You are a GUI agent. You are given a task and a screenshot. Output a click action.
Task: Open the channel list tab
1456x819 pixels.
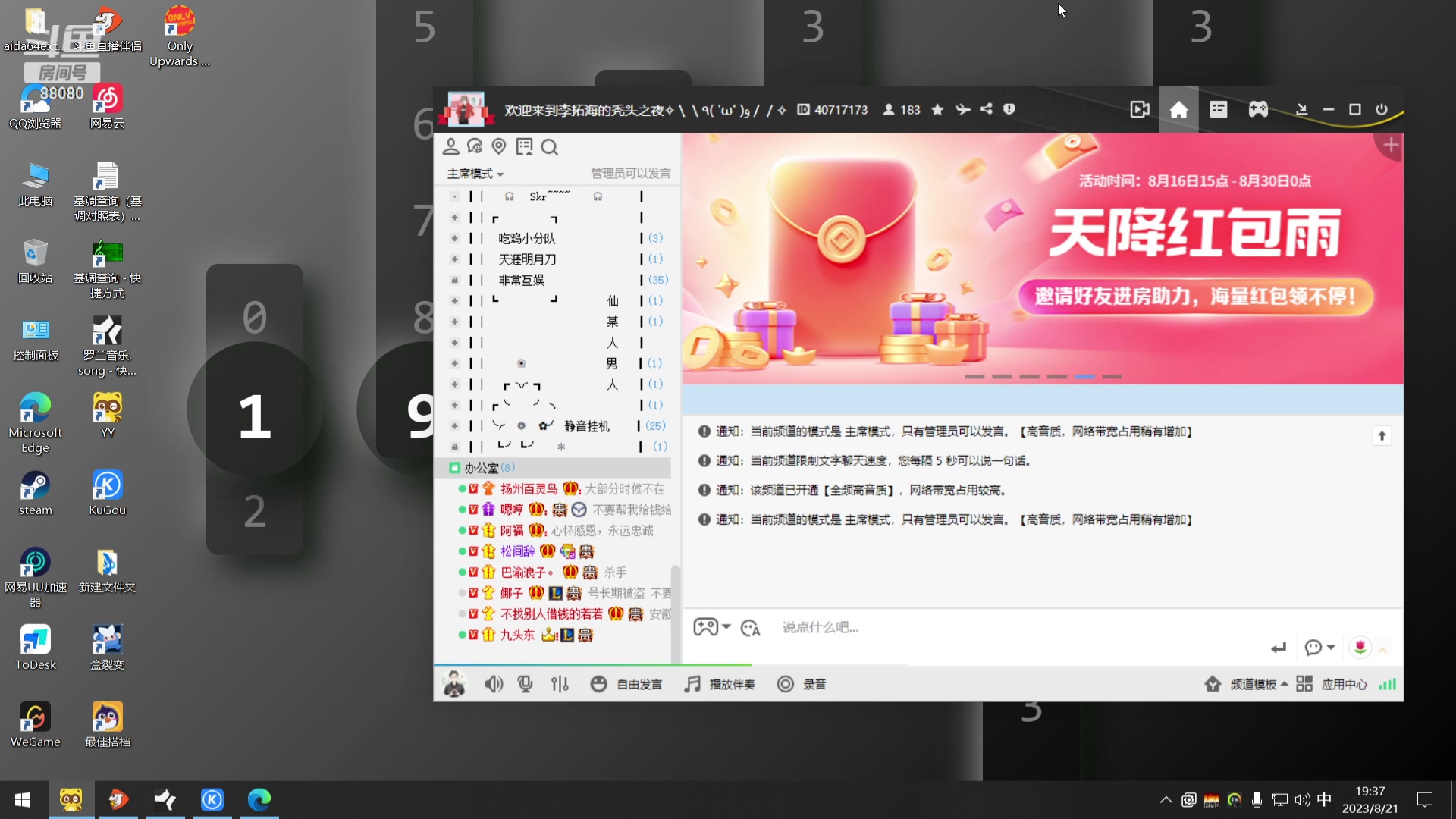(1219, 109)
